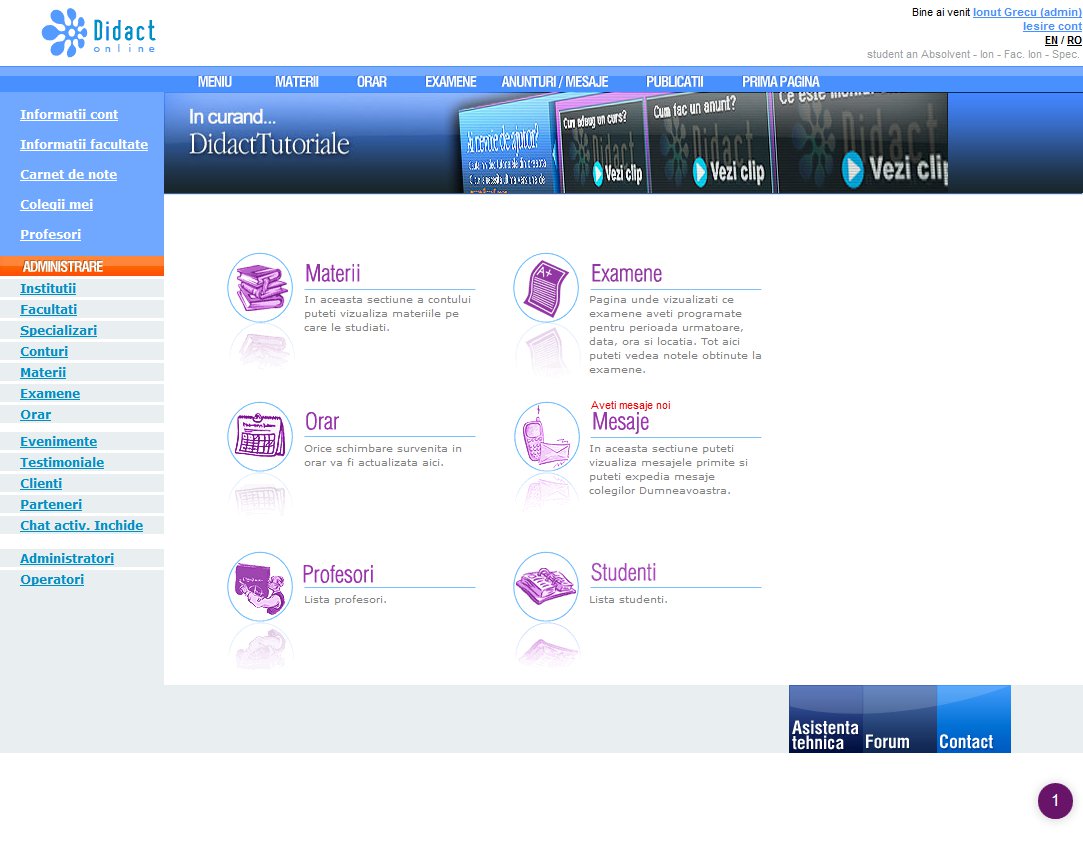Select ORAR in the top navigation

(x=372, y=82)
